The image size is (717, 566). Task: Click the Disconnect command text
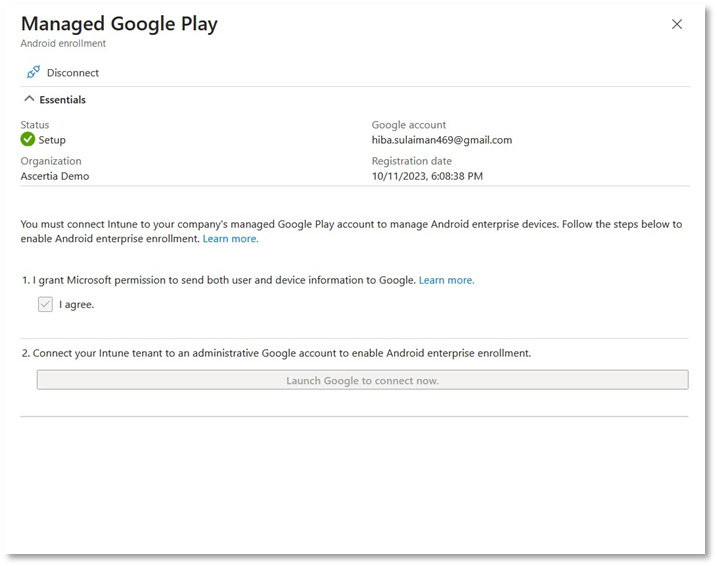(73, 73)
